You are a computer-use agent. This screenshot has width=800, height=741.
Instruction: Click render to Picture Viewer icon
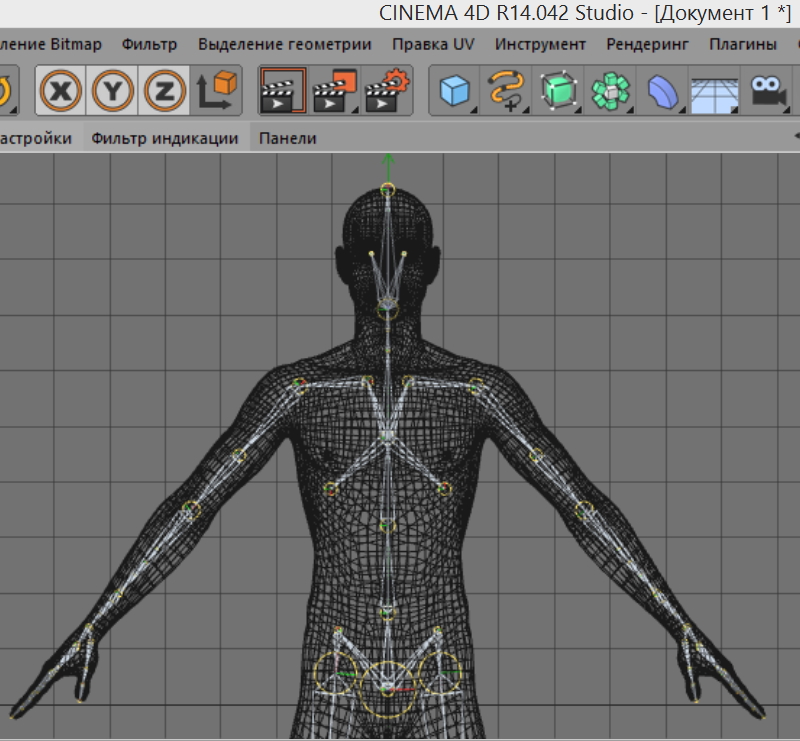(336, 91)
